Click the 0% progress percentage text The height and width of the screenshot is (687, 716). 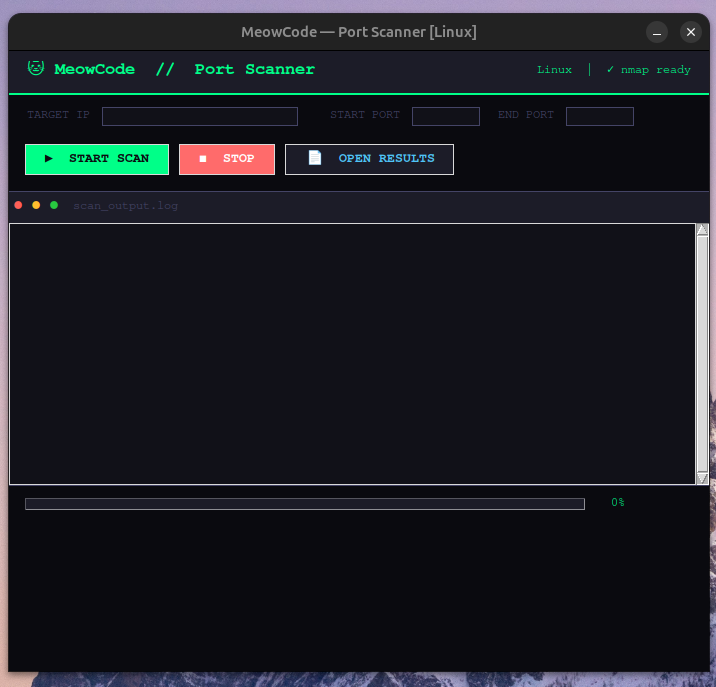[618, 502]
